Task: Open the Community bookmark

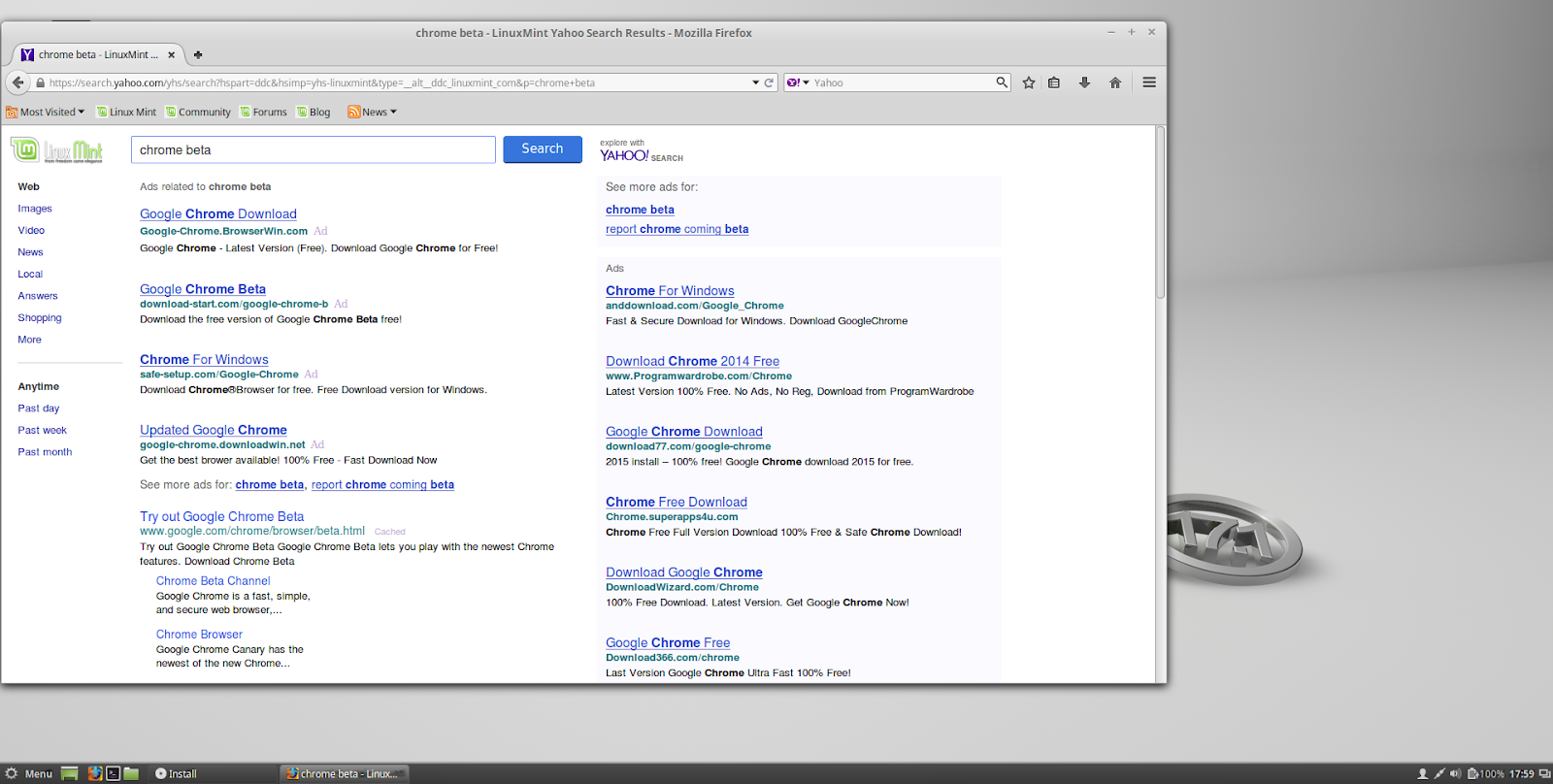Action: (198, 112)
